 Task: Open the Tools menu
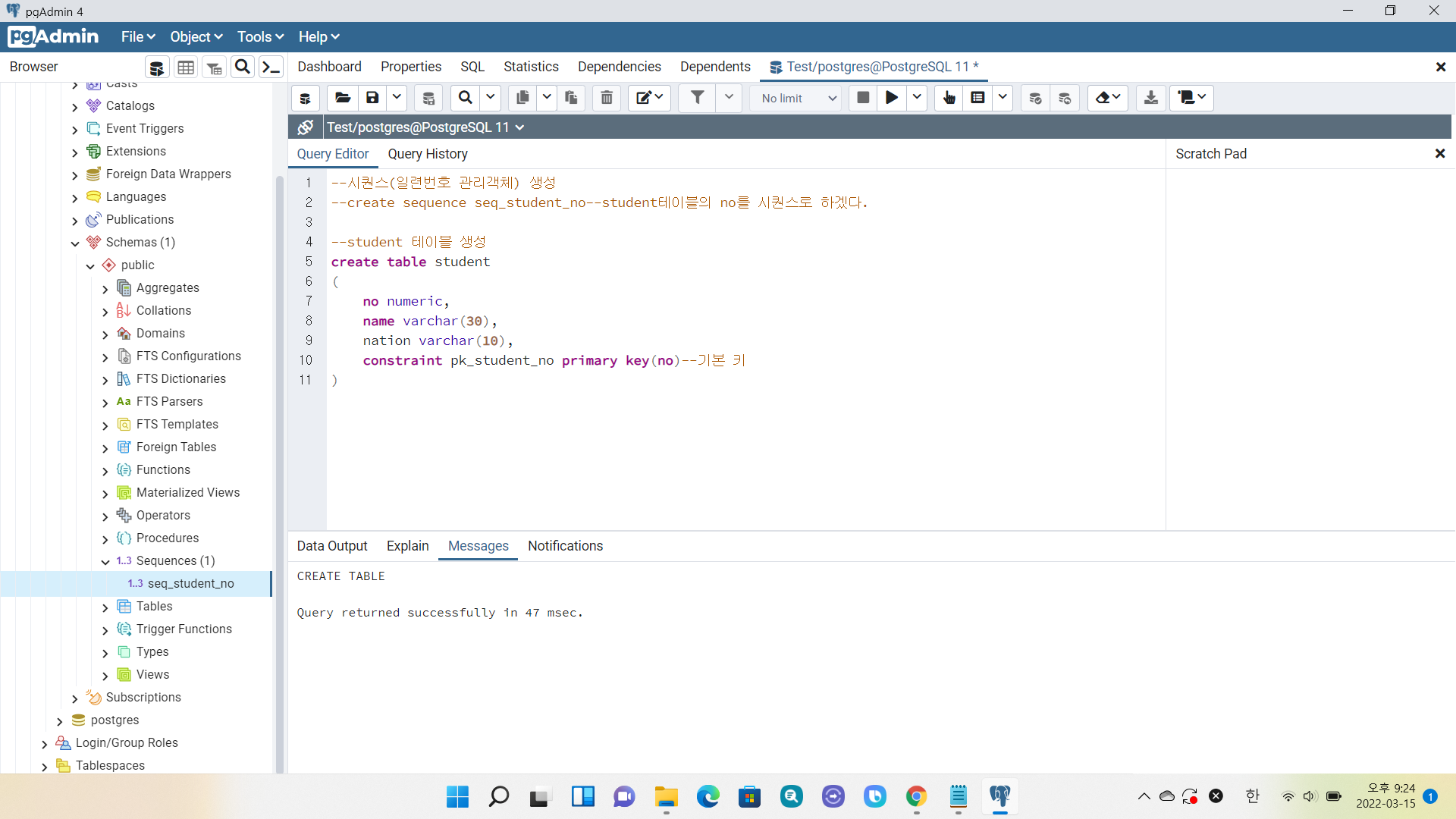click(x=260, y=37)
